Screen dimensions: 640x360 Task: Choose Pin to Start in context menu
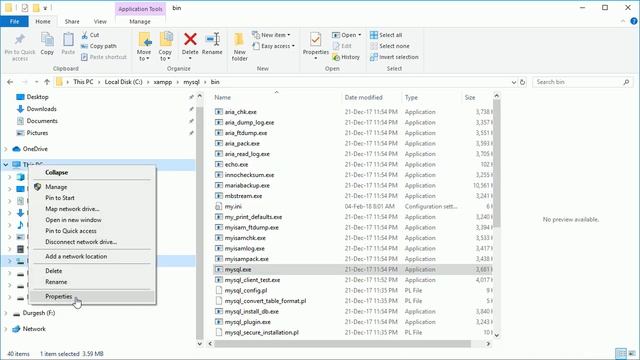point(92,198)
